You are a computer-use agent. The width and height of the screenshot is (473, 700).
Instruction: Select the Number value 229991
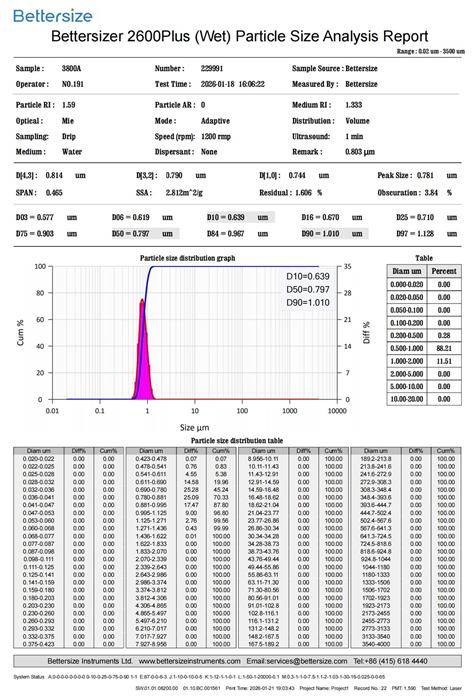point(212,68)
